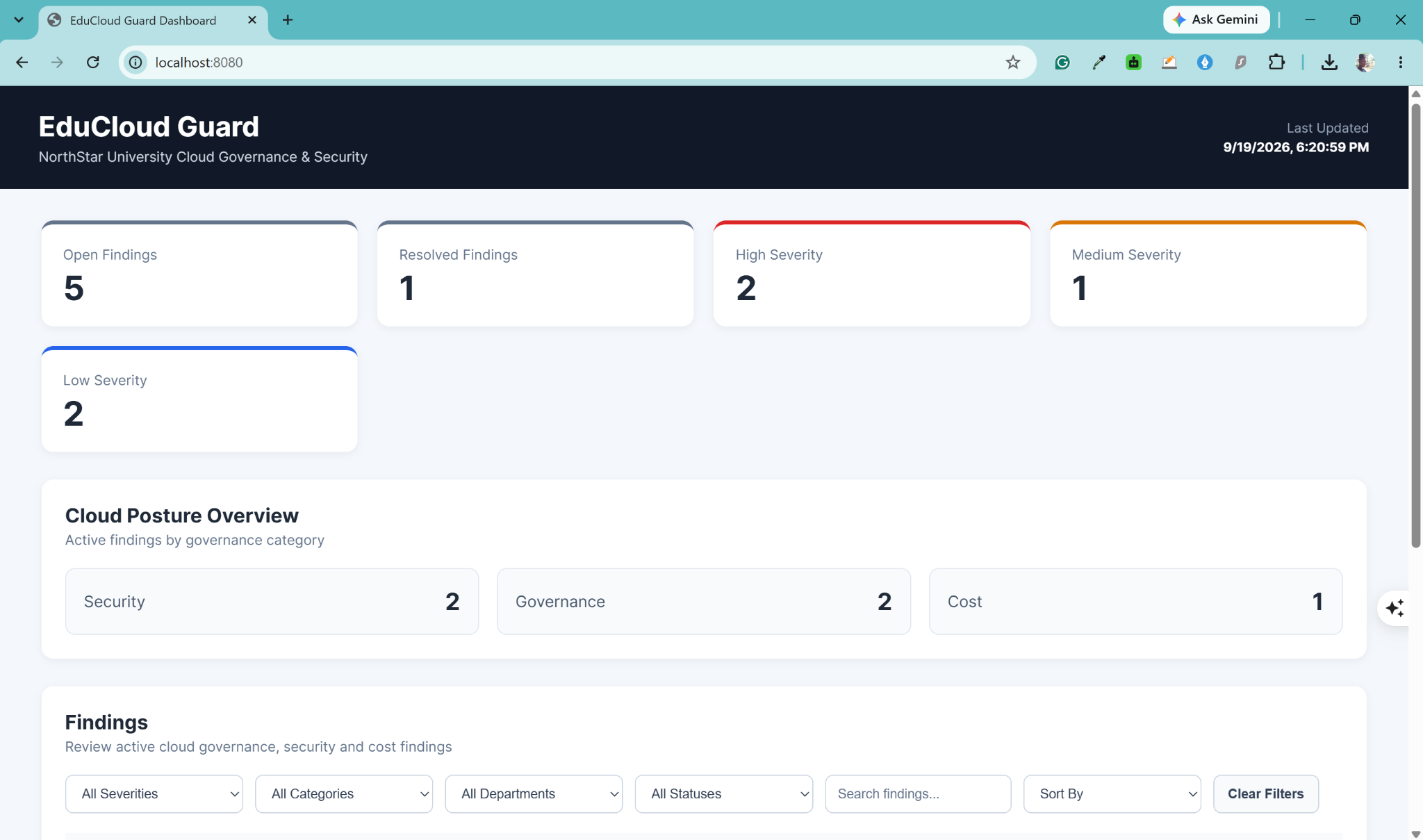Click the floating sparkle assistant icon
The height and width of the screenshot is (840, 1423).
pyautogui.click(x=1395, y=608)
